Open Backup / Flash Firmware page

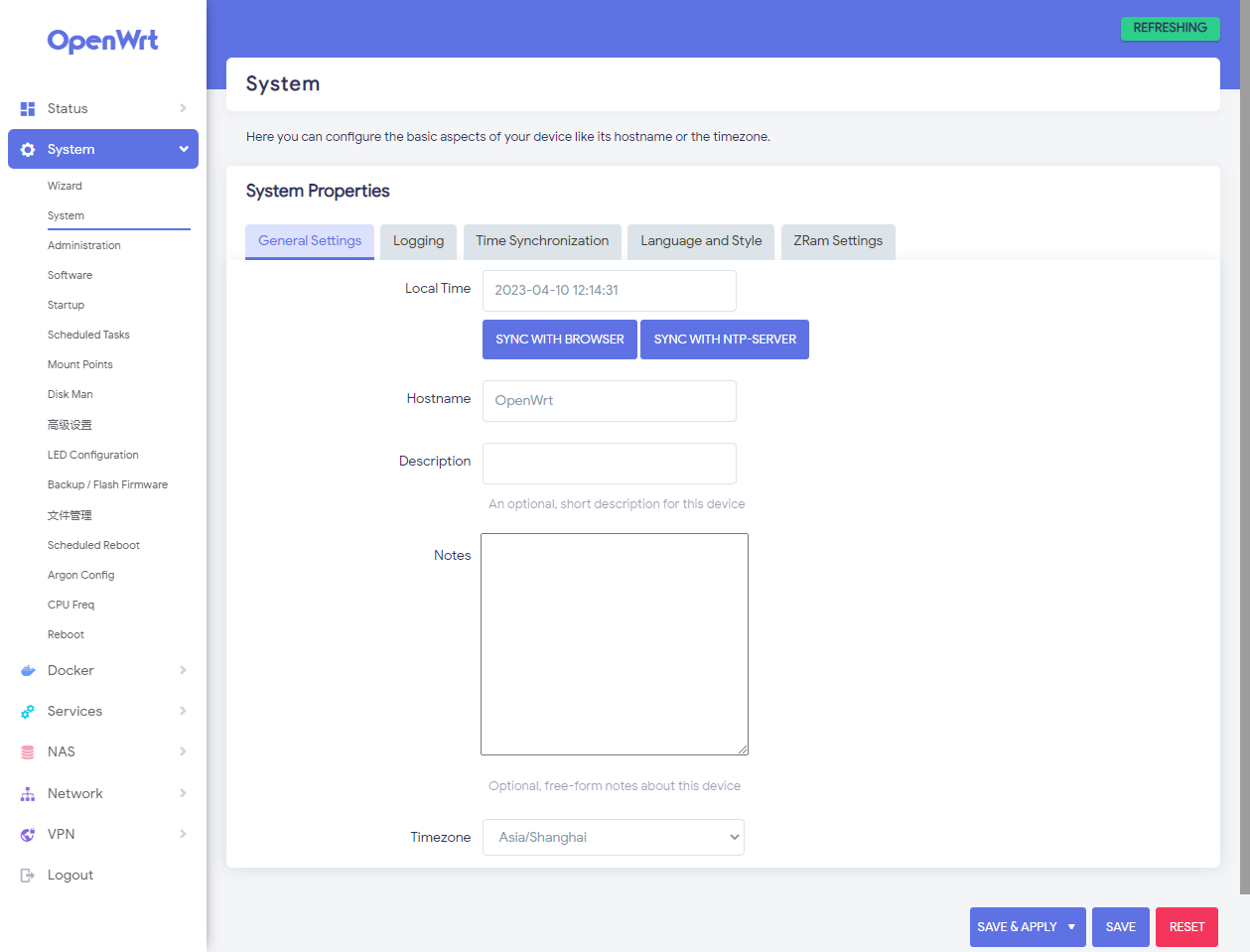click(x=107, y=484)
